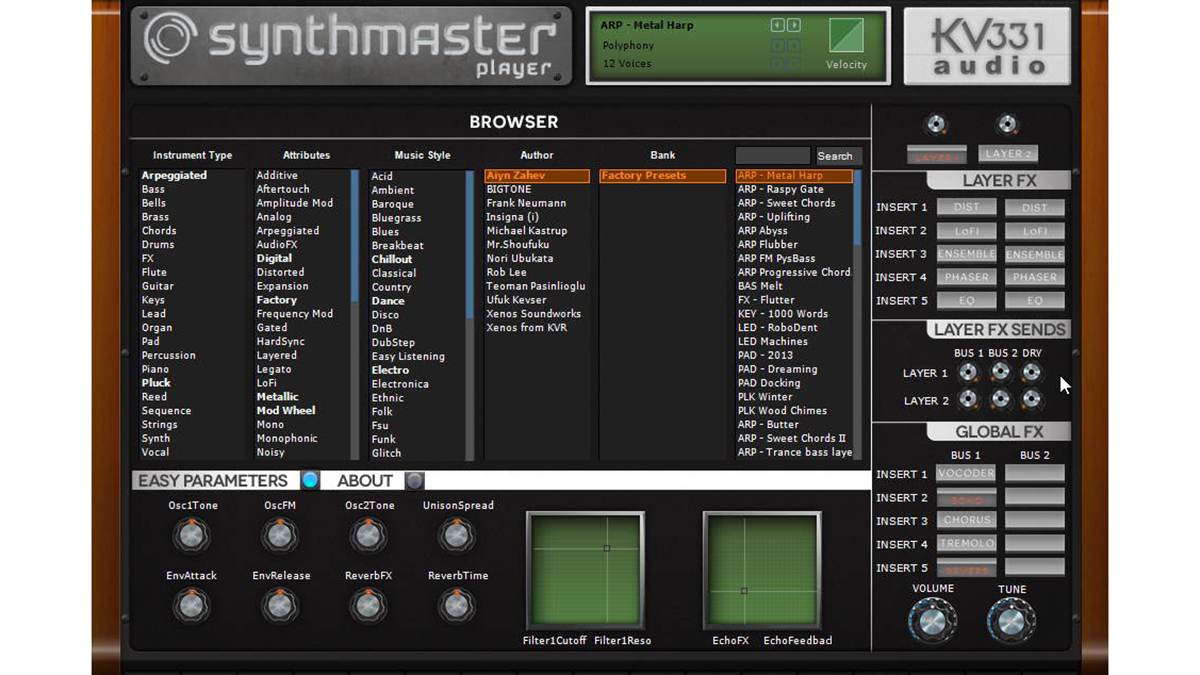Adjust Layer 1 Dry send knob

(x=1032, y=373)
